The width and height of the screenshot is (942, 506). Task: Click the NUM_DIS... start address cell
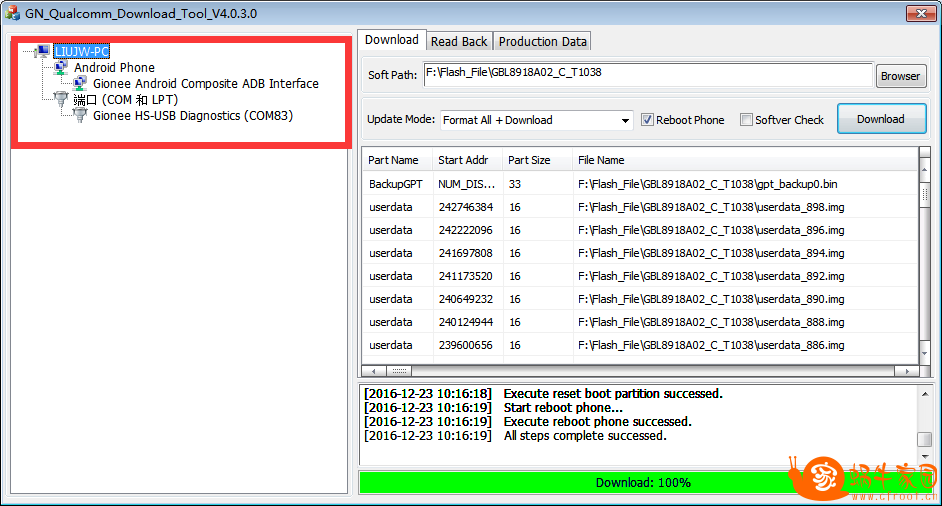click(x=466, y=184)
